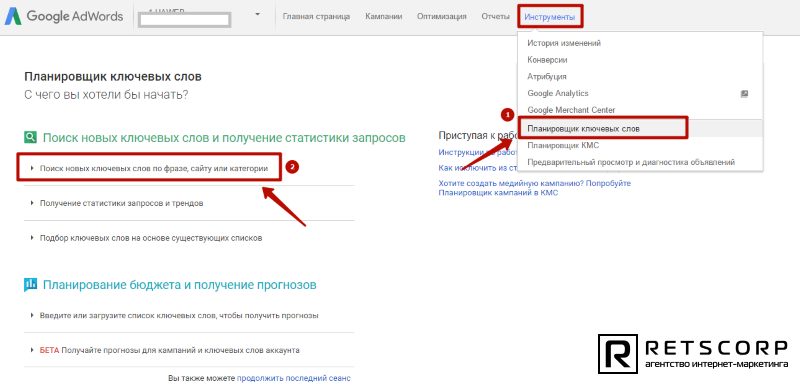The height and width of the screenshot is (389, 800).
Task: Switch to the Кампании tab
Action: coord(384,16)
